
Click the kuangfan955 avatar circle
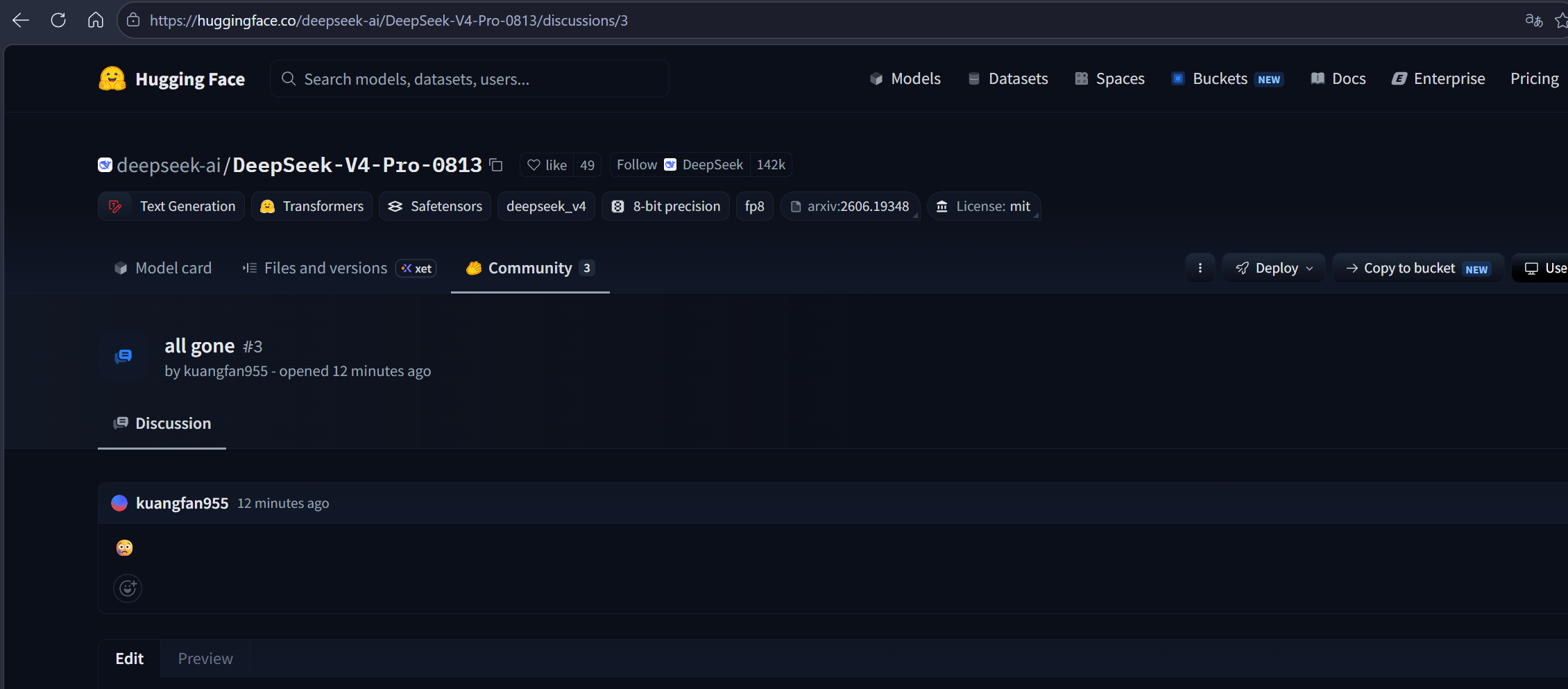119,503
